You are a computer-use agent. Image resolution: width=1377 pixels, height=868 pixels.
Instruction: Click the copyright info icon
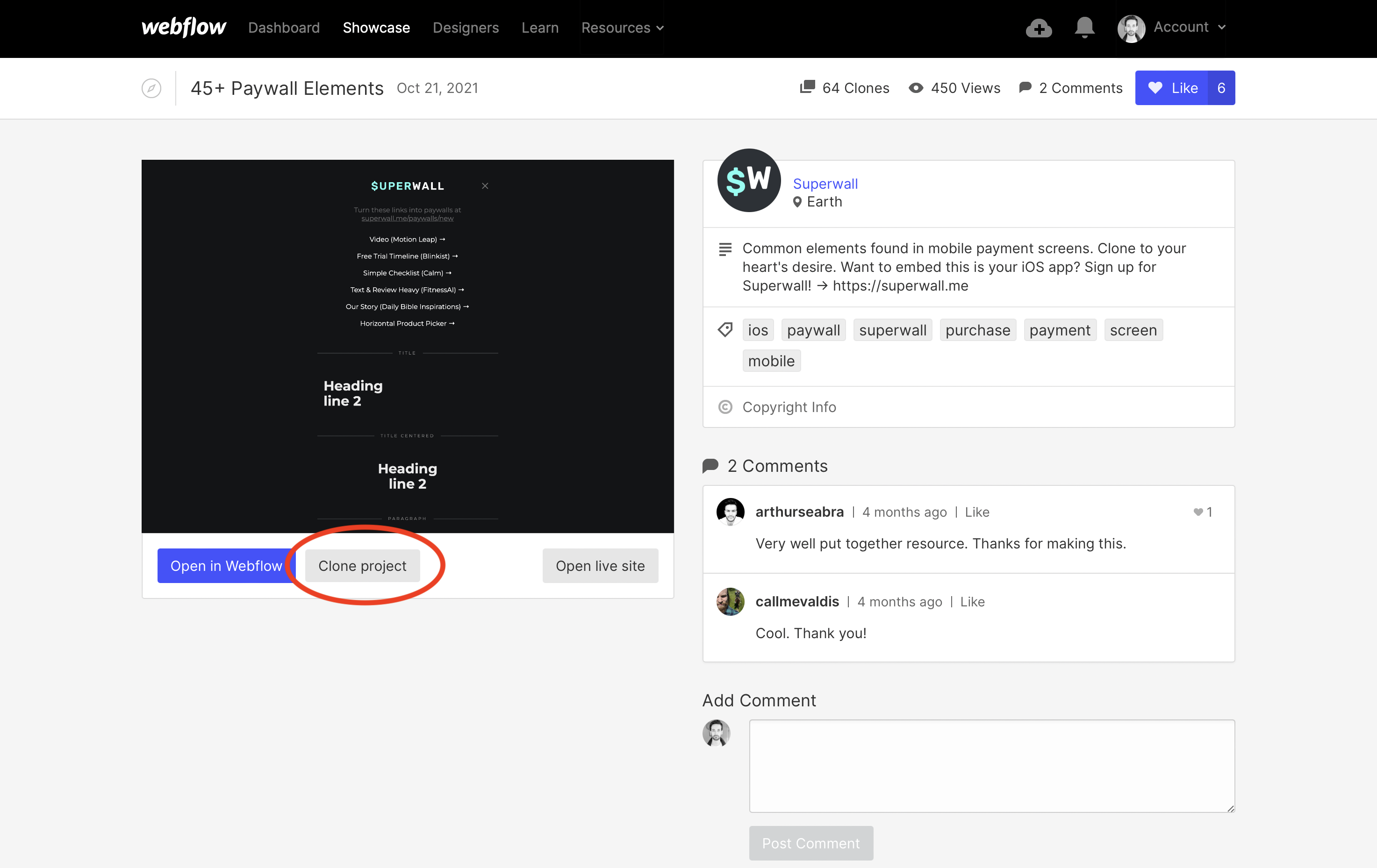pos(725,407)
